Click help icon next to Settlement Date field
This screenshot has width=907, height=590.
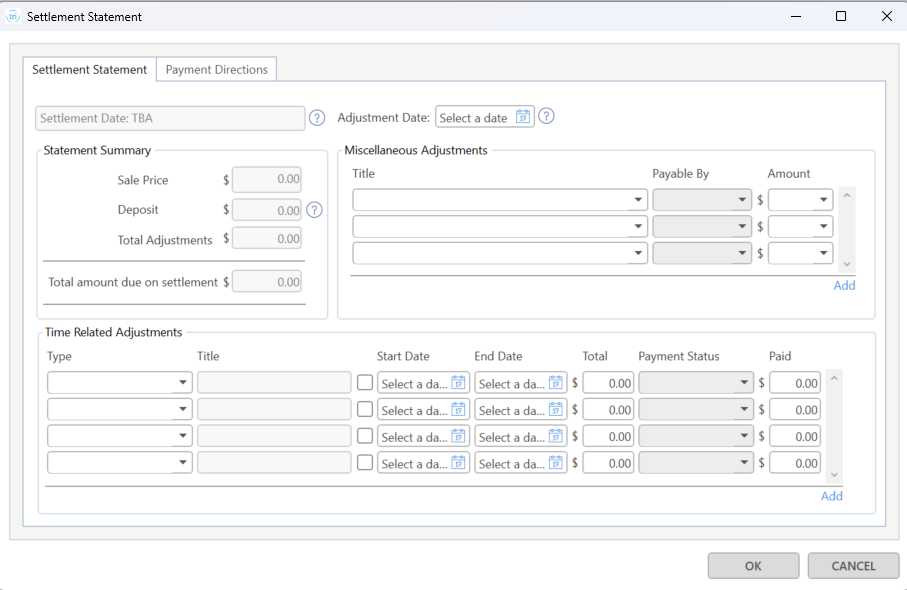tap(317, 118)
